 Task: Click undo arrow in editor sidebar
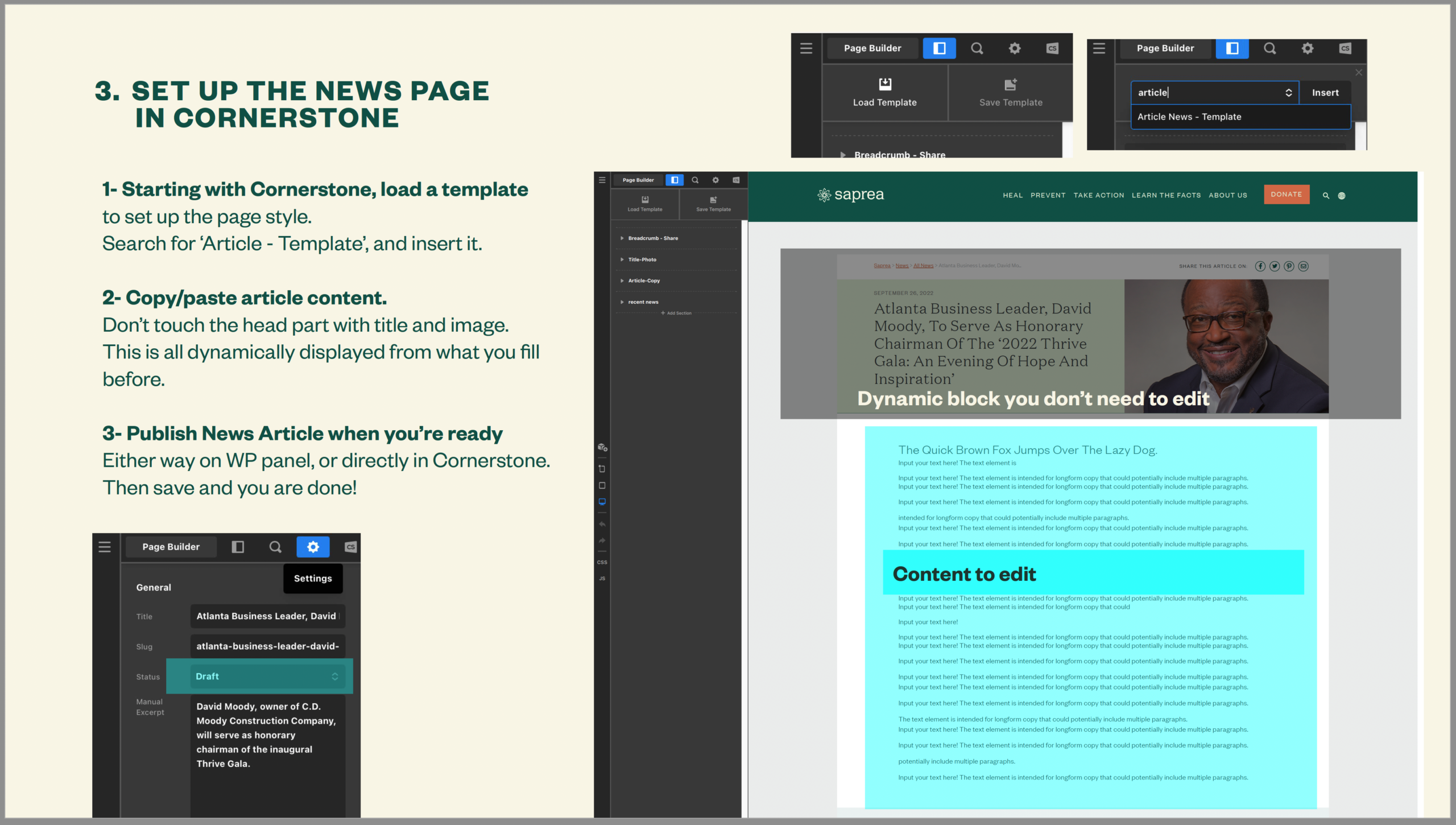coord(602,524)
